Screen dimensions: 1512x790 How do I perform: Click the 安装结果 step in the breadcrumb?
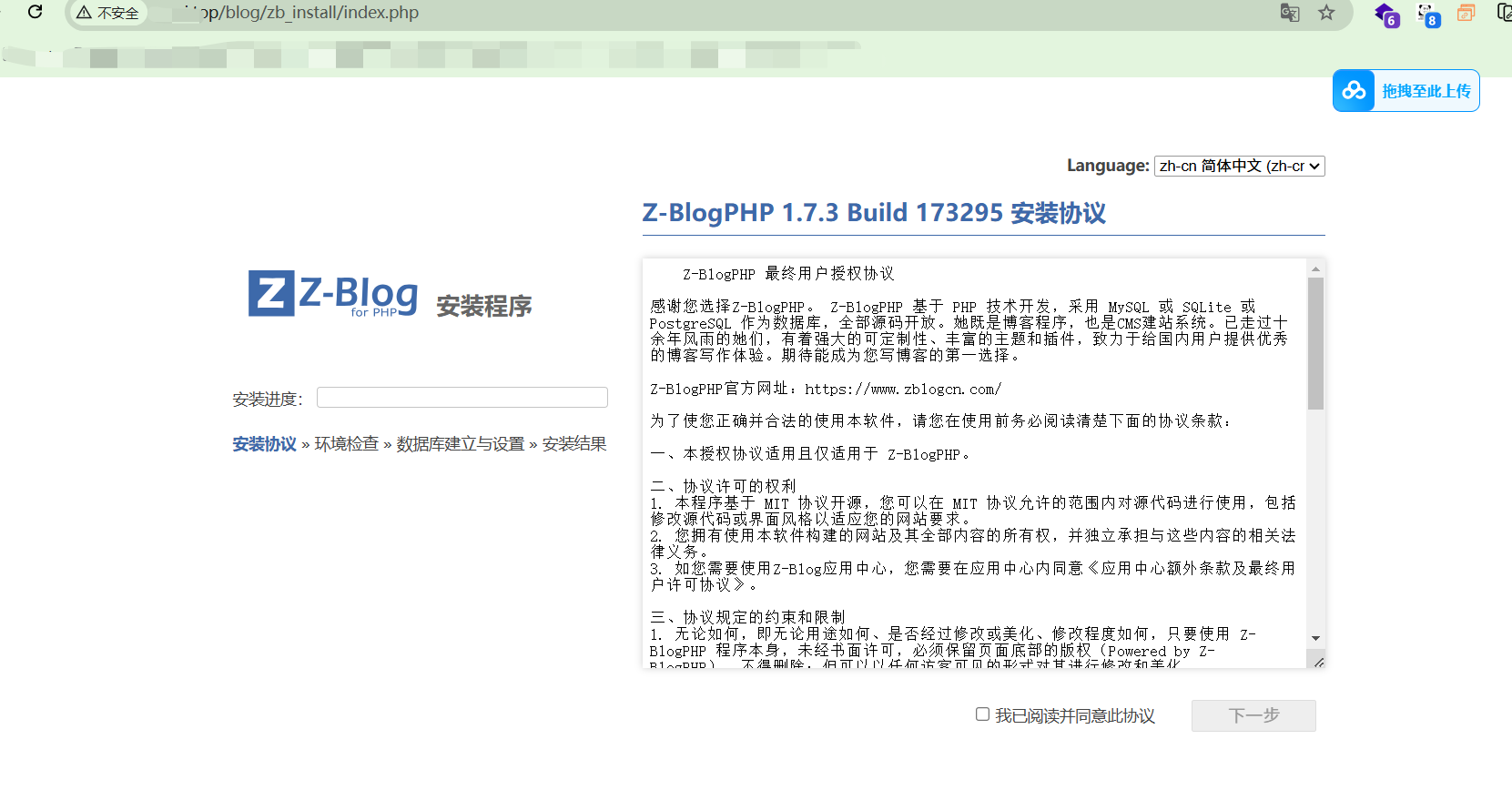[x=574, y=444]
